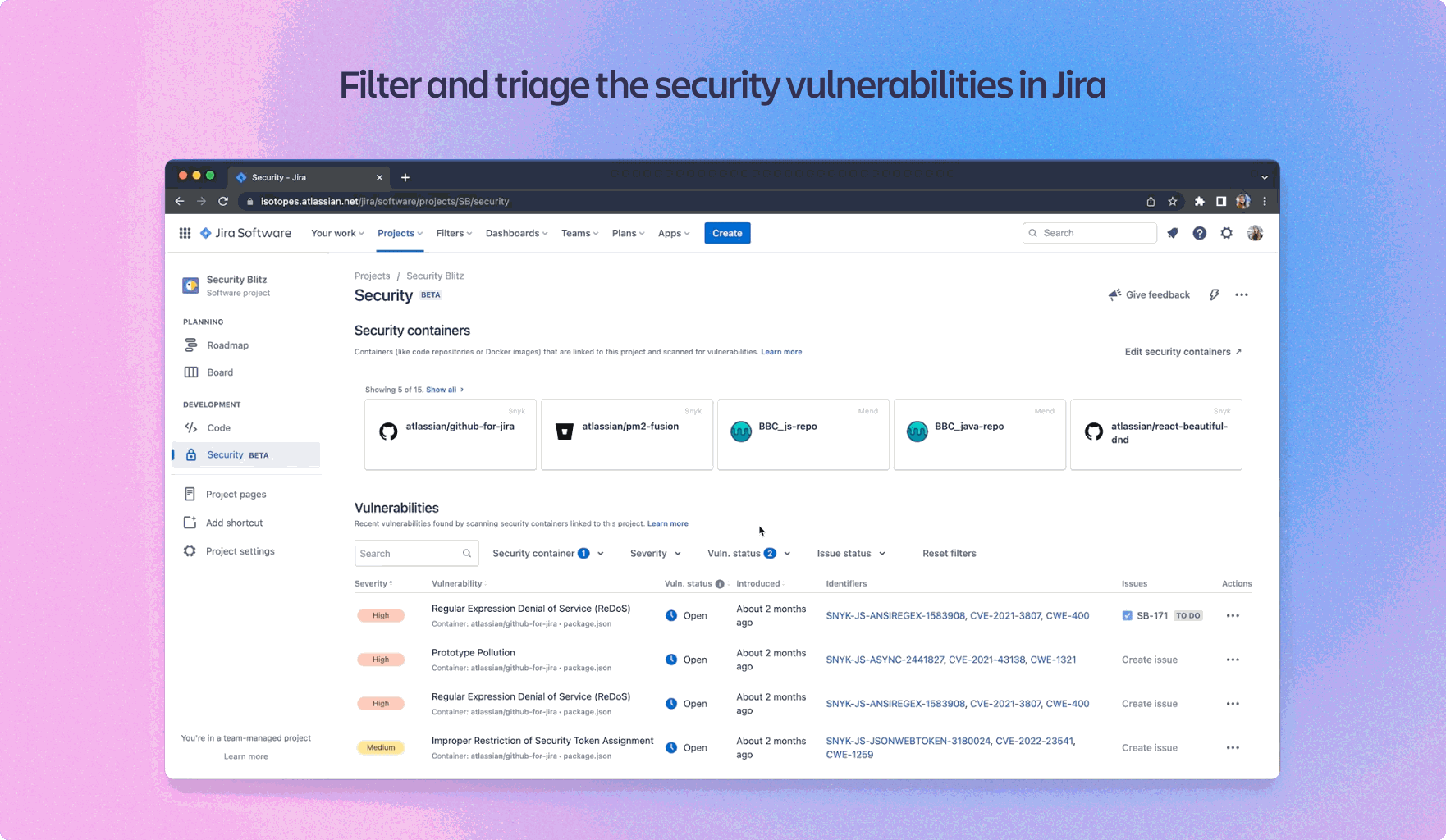Open the Projects menu in the navbar

tap(399, 233)
